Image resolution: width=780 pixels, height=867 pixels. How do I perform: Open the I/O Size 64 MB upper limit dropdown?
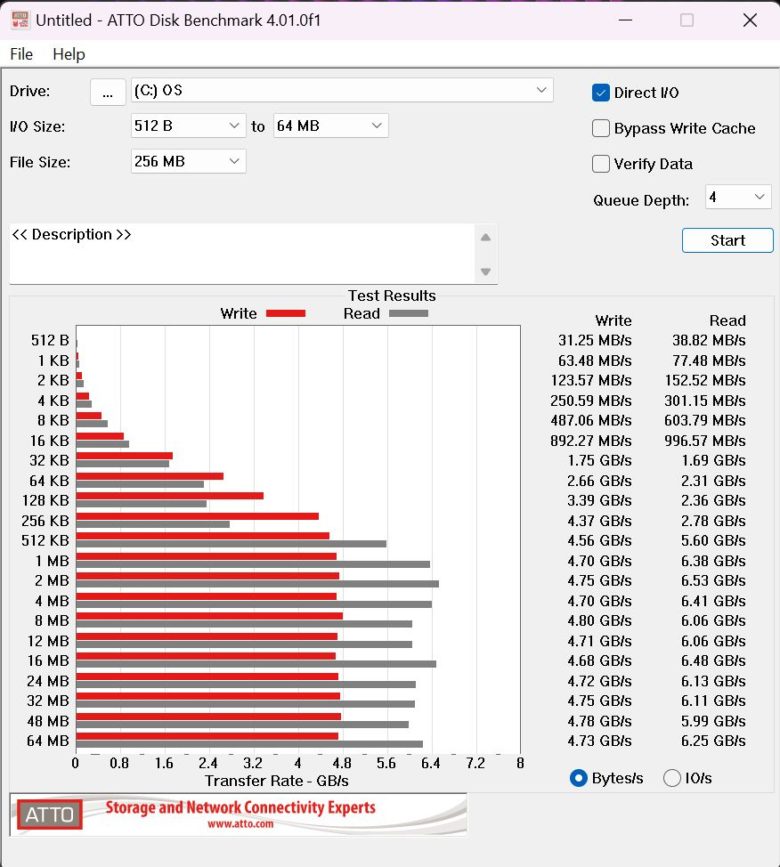(331, 126)
